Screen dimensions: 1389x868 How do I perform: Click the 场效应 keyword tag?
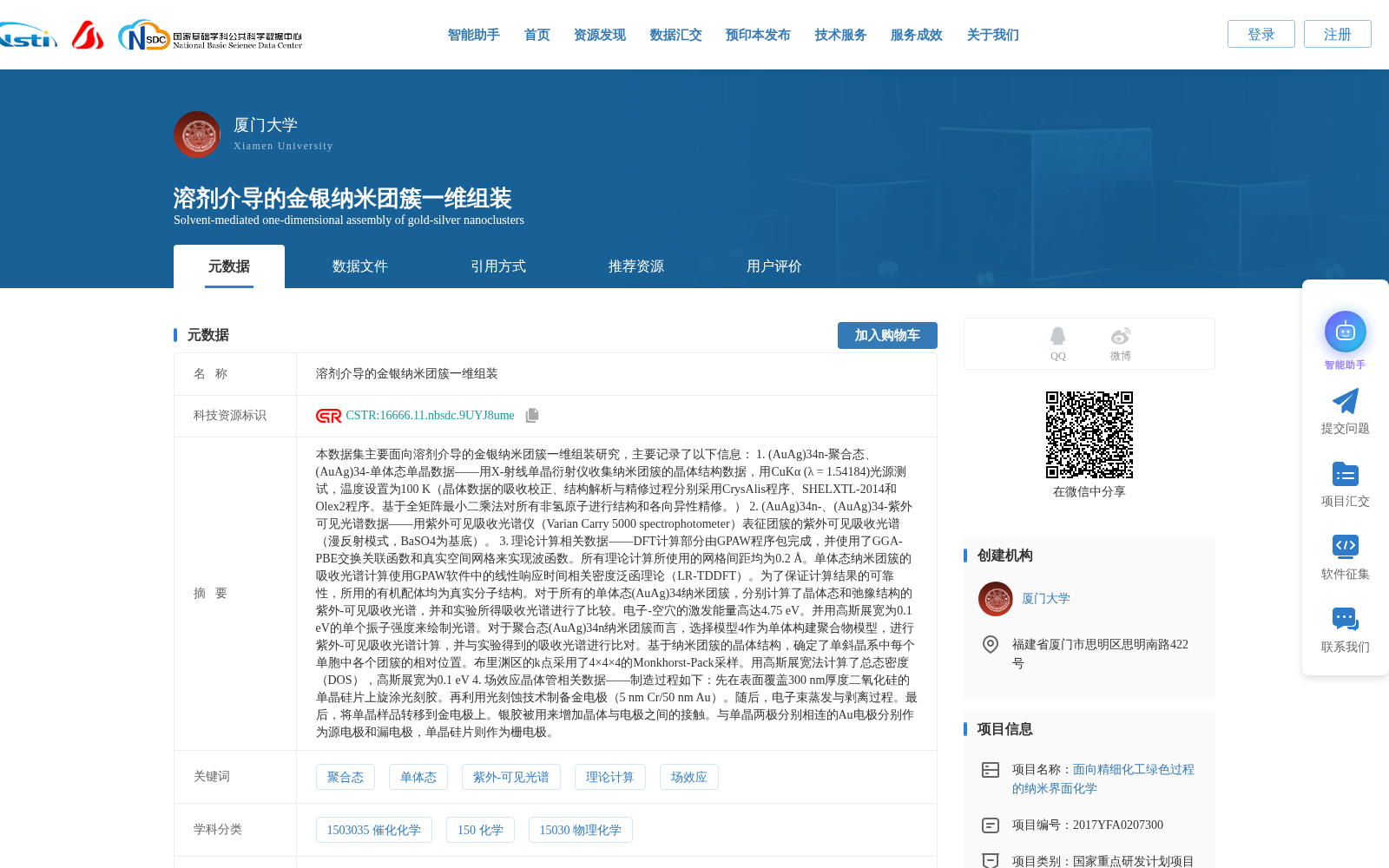689,777
